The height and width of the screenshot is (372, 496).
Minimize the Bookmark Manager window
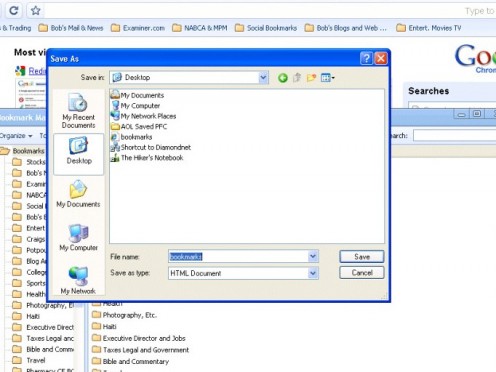point(462,114)
